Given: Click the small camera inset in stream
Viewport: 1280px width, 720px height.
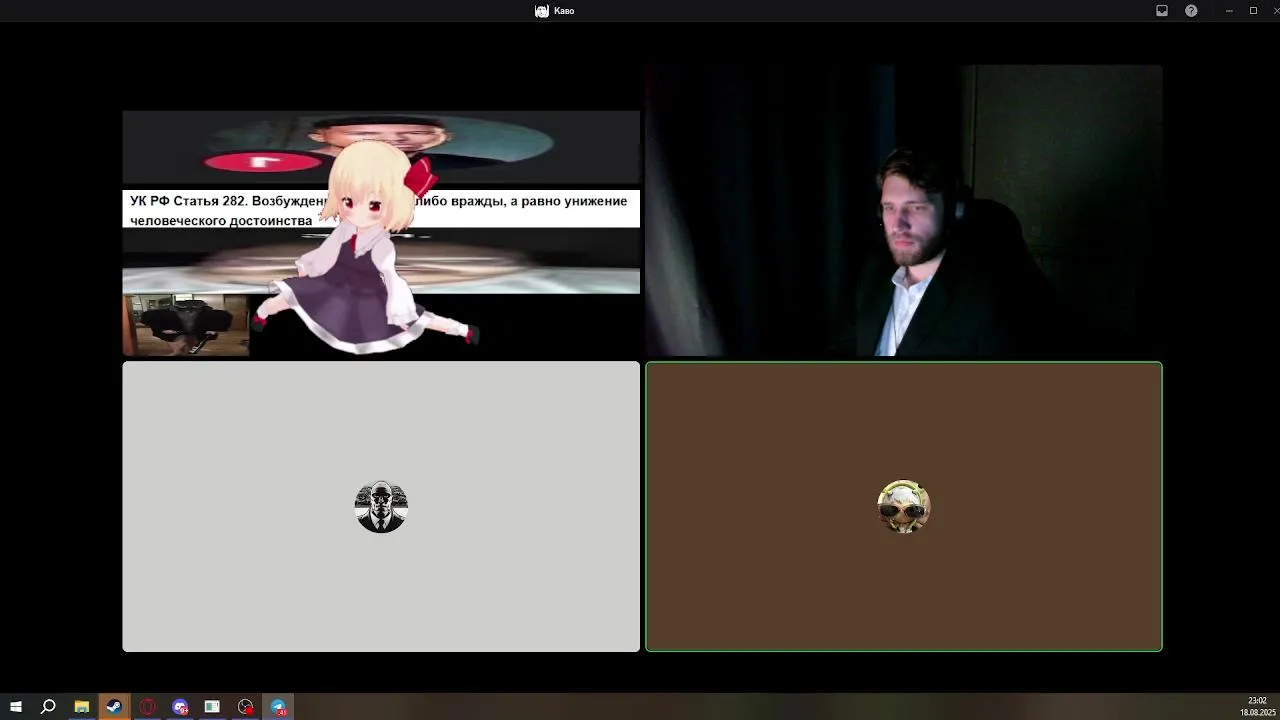Looking at the screenshot, I should click(x=186, y=325).
